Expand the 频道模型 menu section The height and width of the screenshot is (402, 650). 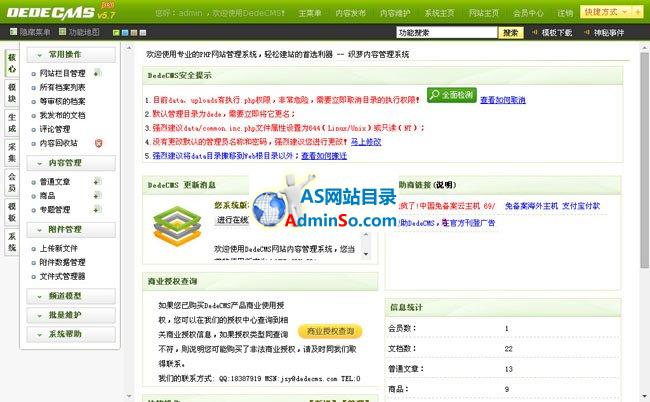71,296
